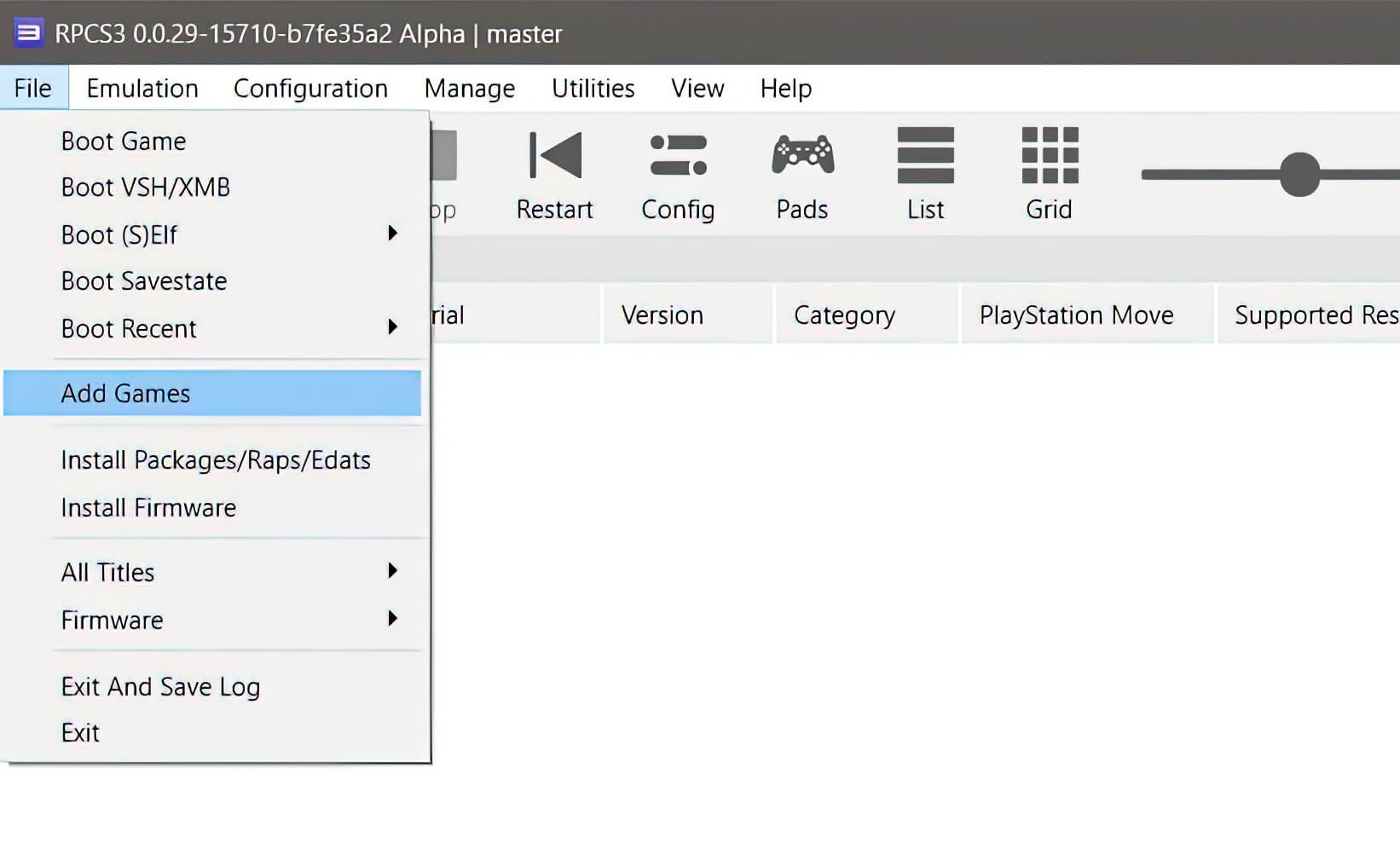Open the Utilities menu
Screen dimensions: 1400x849
click(x=593, y=88)
